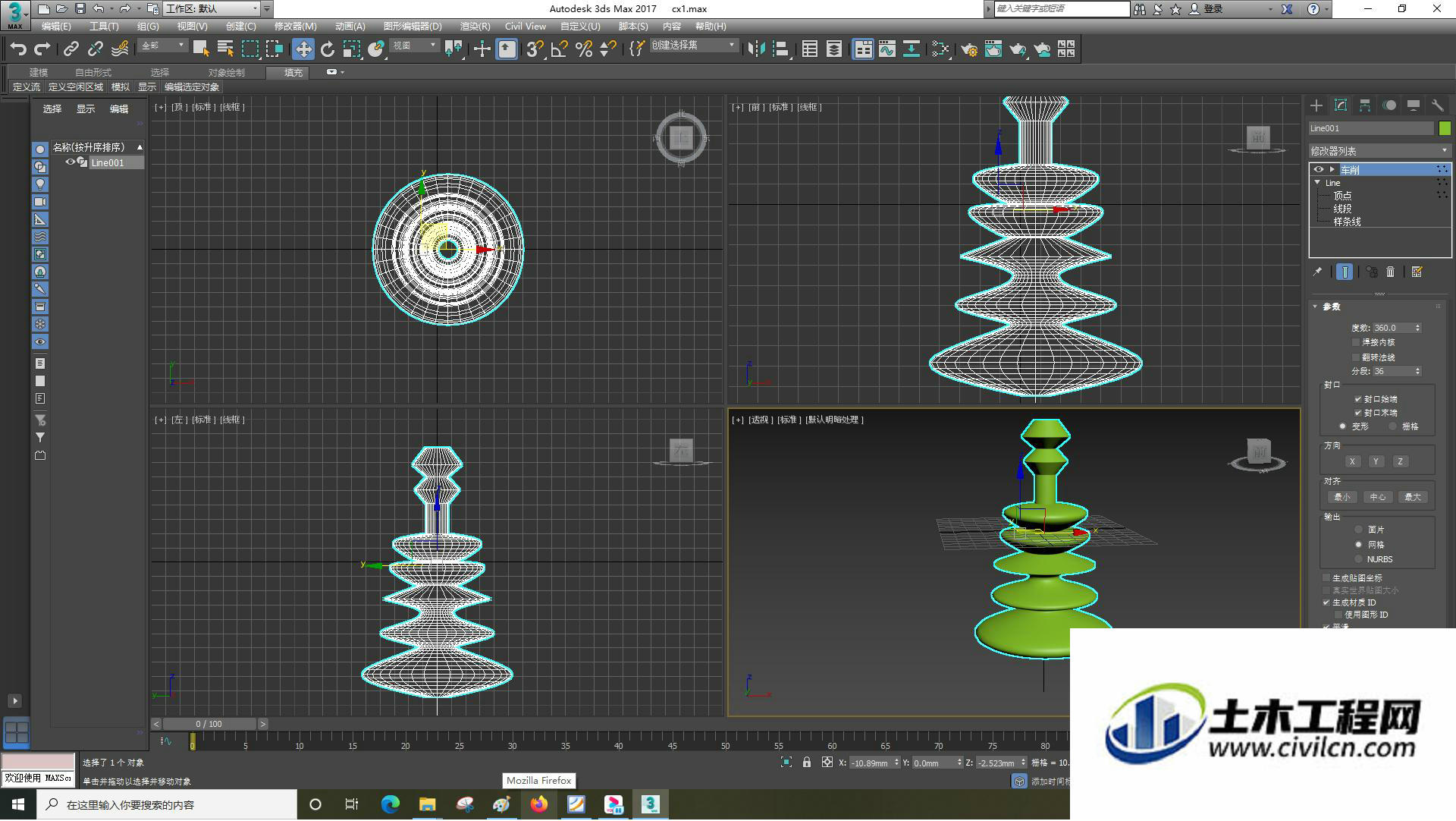Image resolution: width=1456 pixels, height=821 pixels.
Task: Click the Align tool icon
Action: click(780, 49)
